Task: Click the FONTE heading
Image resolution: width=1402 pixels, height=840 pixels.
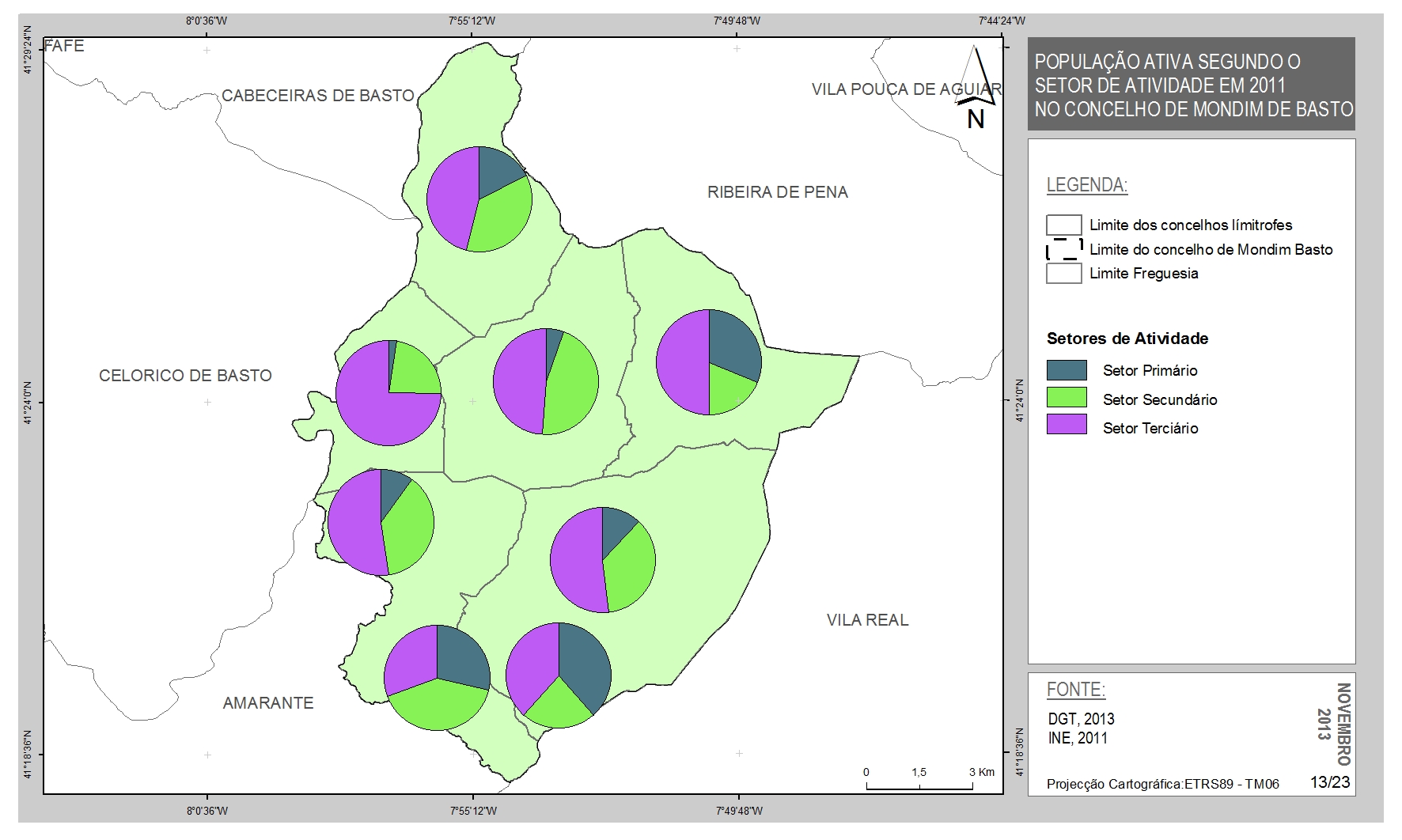Action: point(1075,690)
